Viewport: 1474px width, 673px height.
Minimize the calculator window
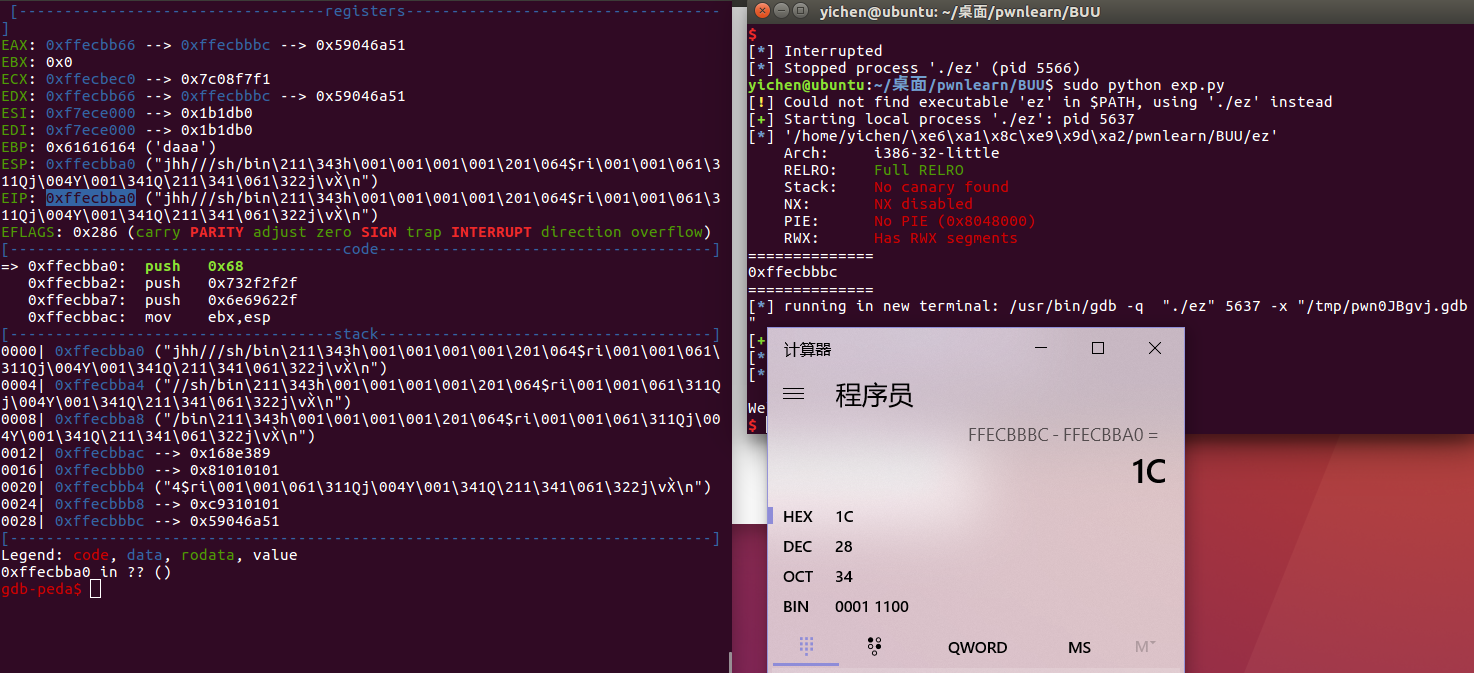[x=1041, y=348]
